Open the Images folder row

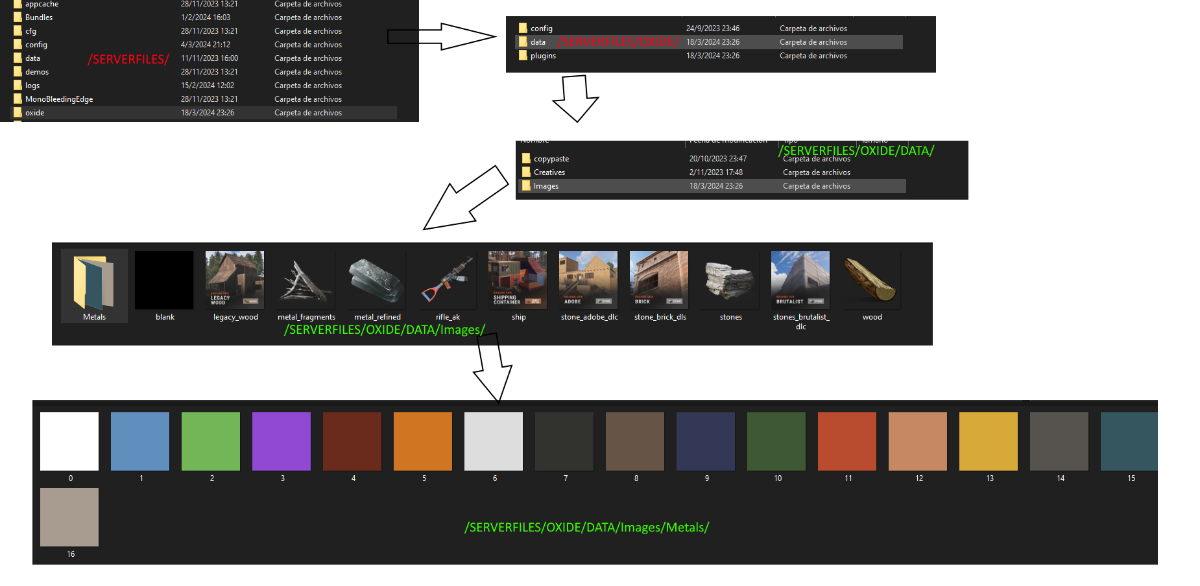546,186
